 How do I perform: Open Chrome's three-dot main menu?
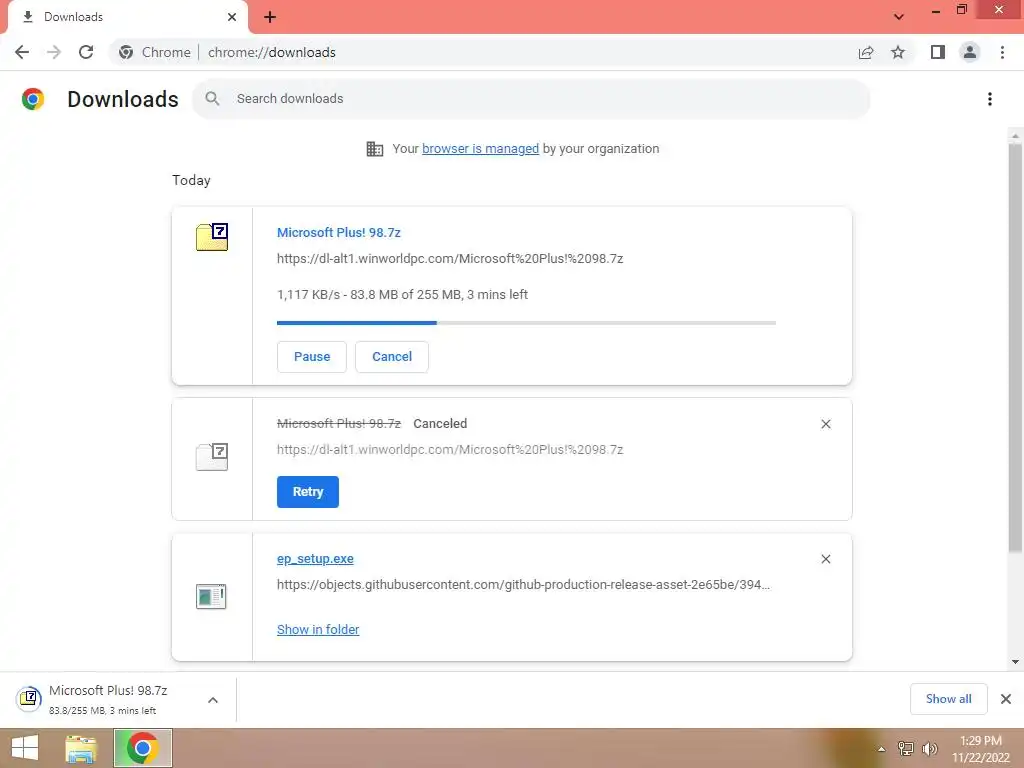1002,52
